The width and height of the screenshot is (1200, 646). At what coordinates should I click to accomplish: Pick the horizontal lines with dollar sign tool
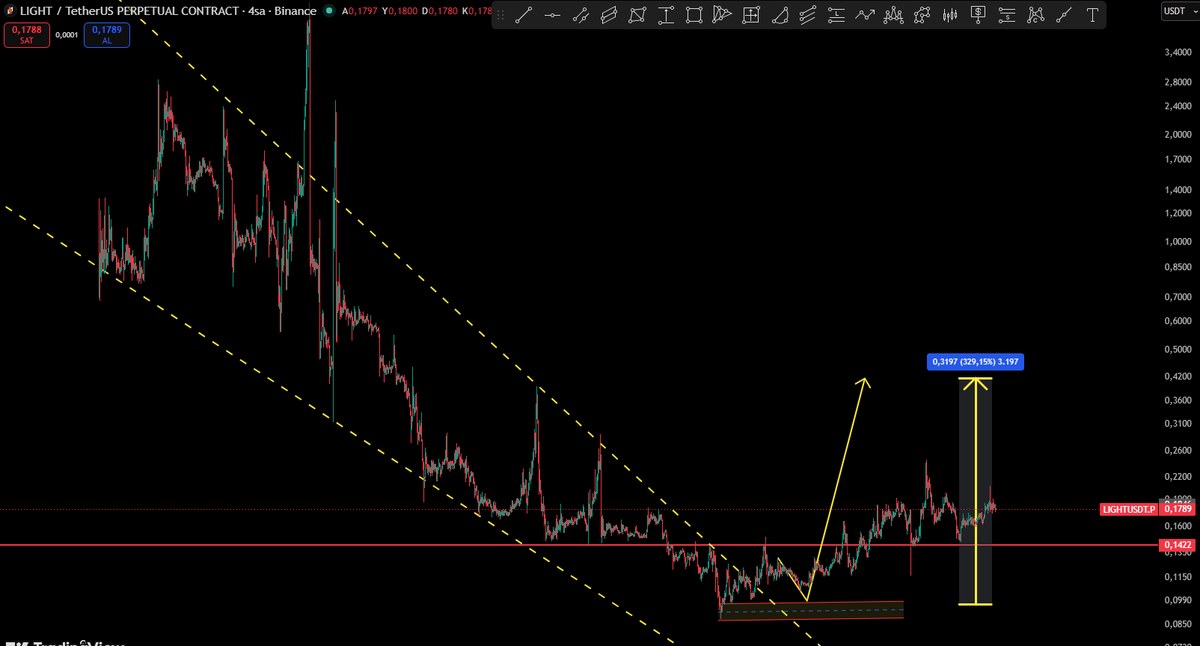(x=1007, y=15)
